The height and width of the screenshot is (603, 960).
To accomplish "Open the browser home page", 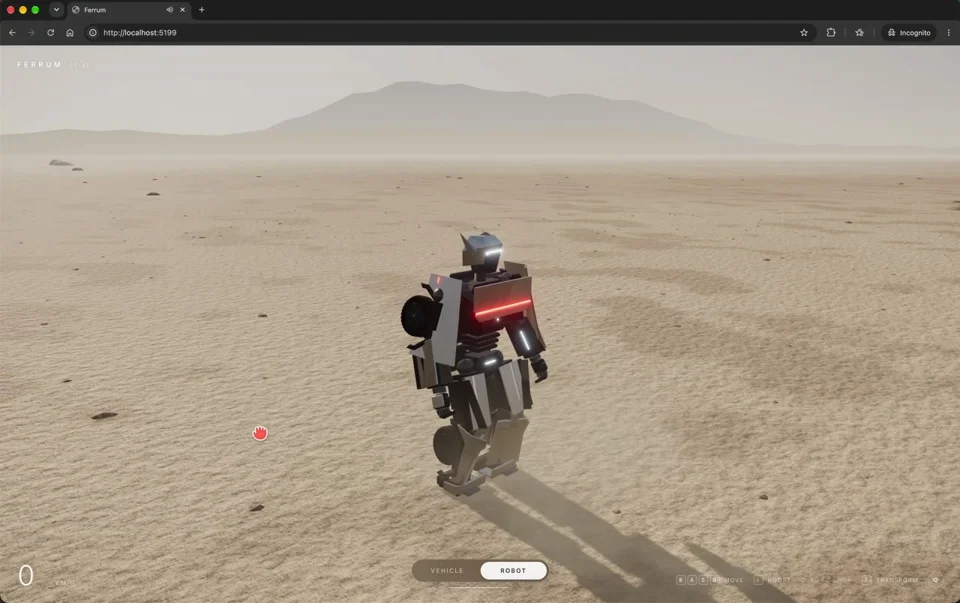I will (70, 32).
